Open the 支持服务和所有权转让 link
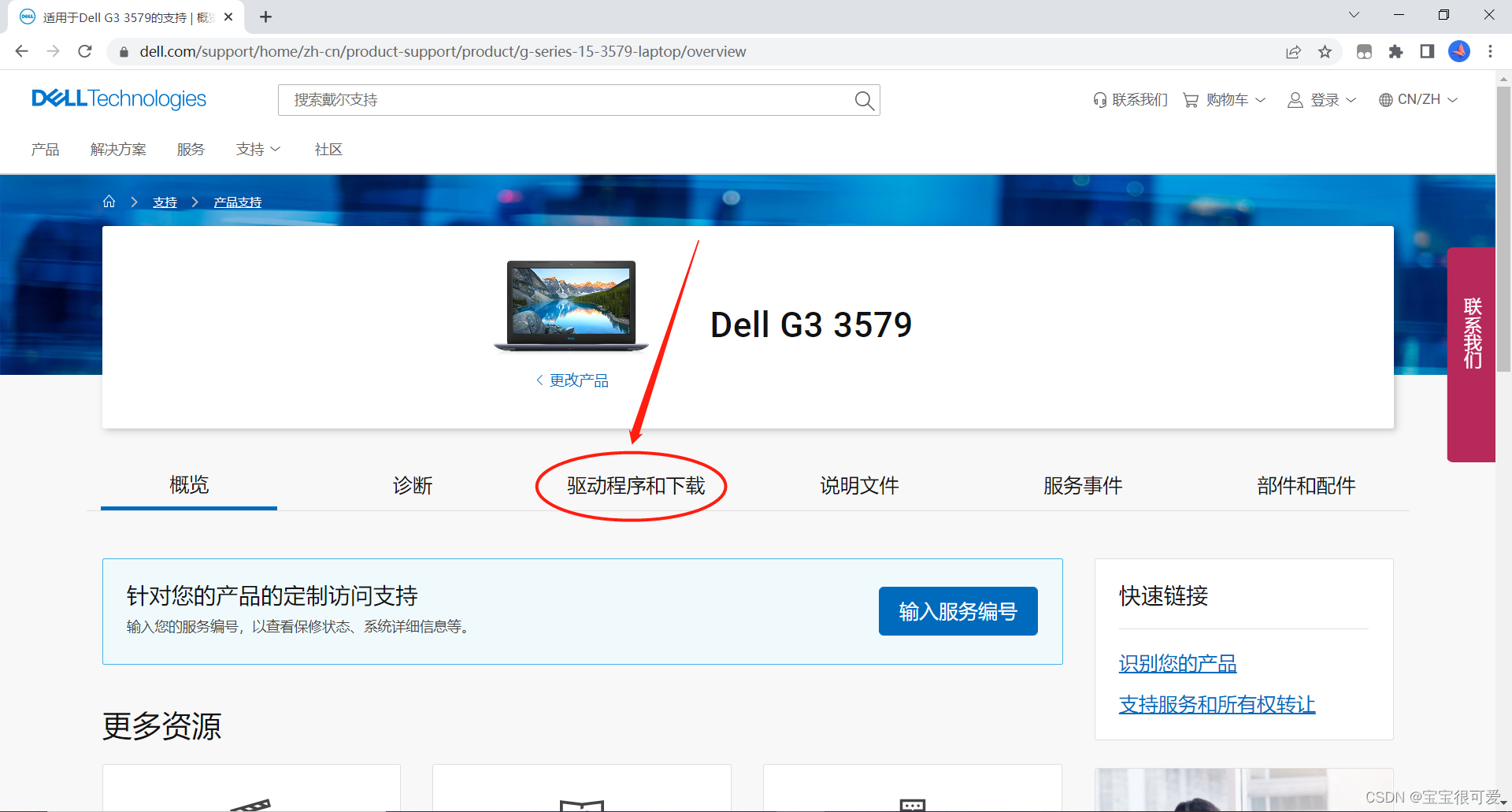This screenshot has height=812, width=1512. [1217, 704]
